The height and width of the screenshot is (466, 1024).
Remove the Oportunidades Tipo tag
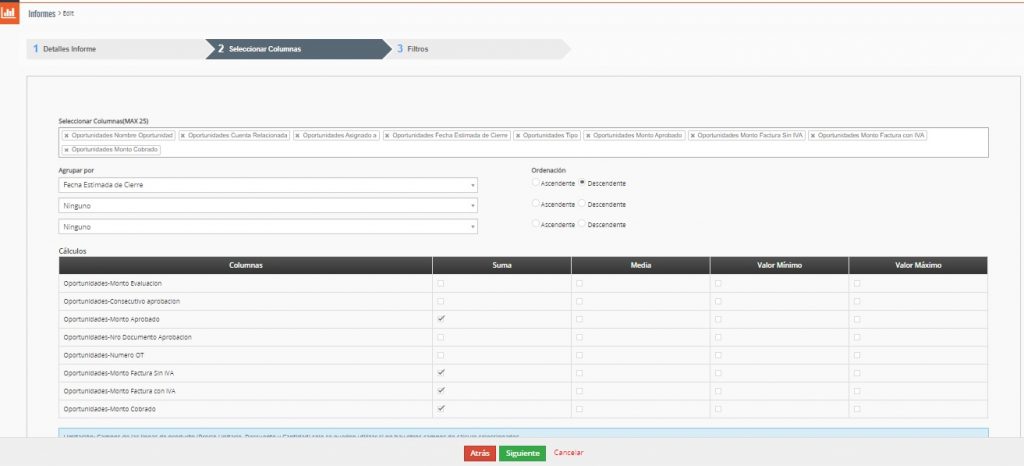click(518, 135)
